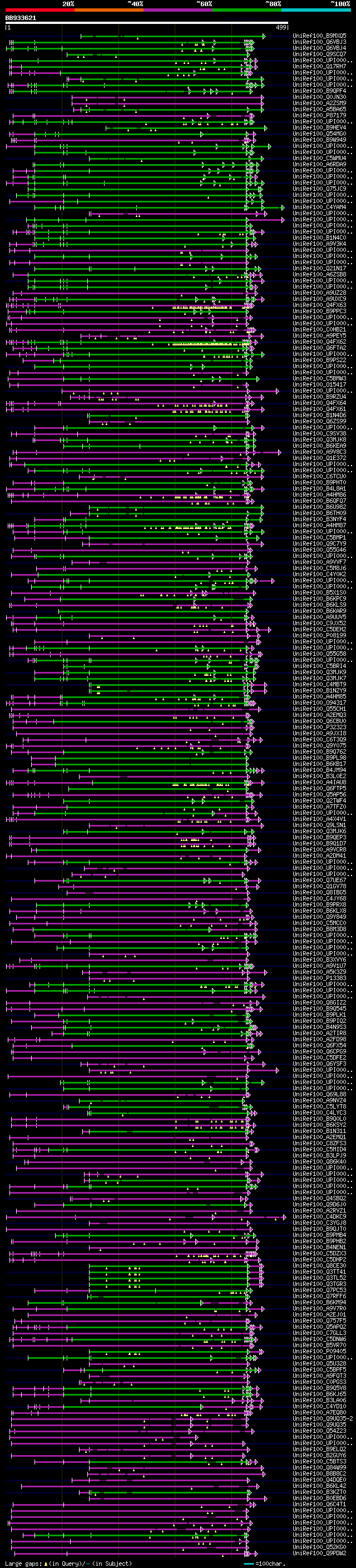Select the BB933621 query label

pyautogui.click(x=21, y=18)
